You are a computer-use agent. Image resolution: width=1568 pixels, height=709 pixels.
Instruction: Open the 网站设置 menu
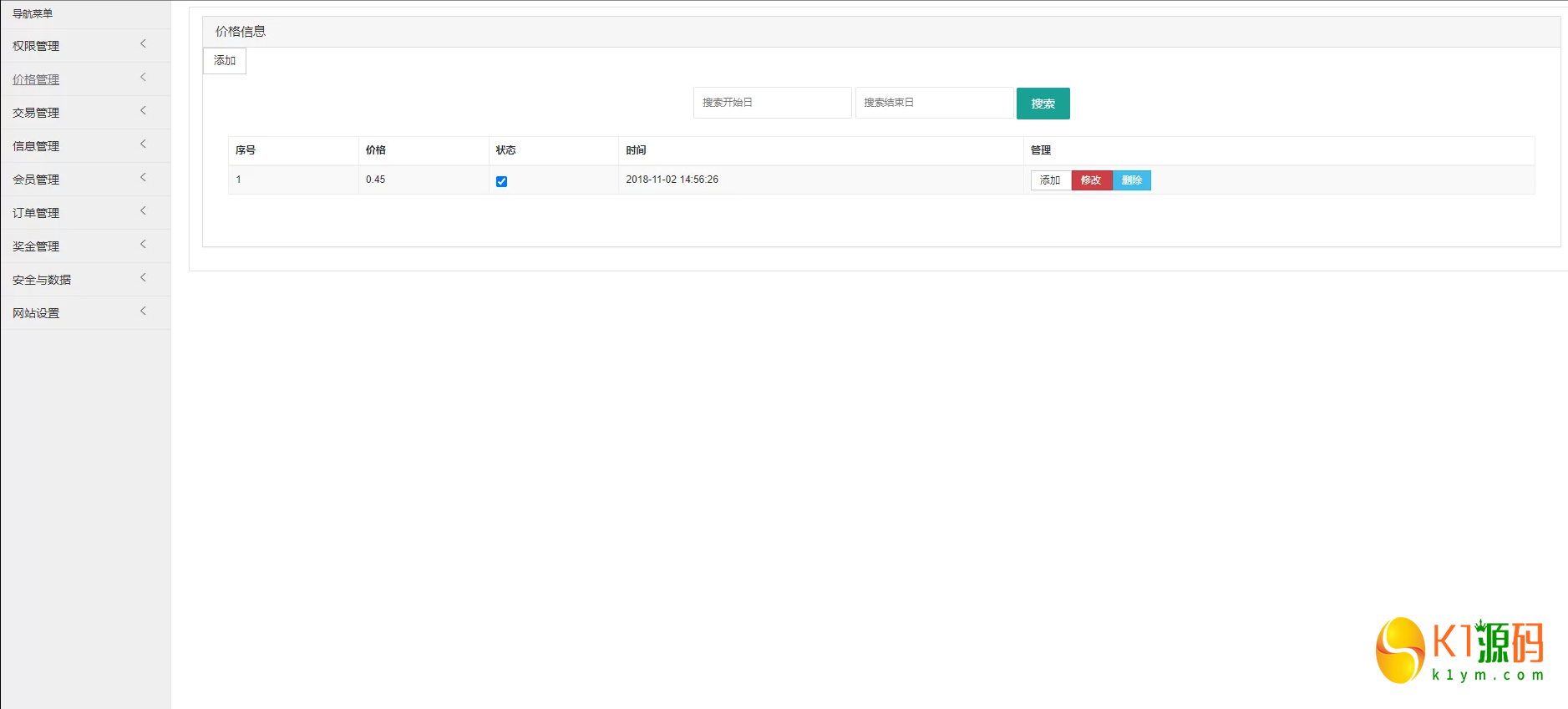click(x=85, y=313)
